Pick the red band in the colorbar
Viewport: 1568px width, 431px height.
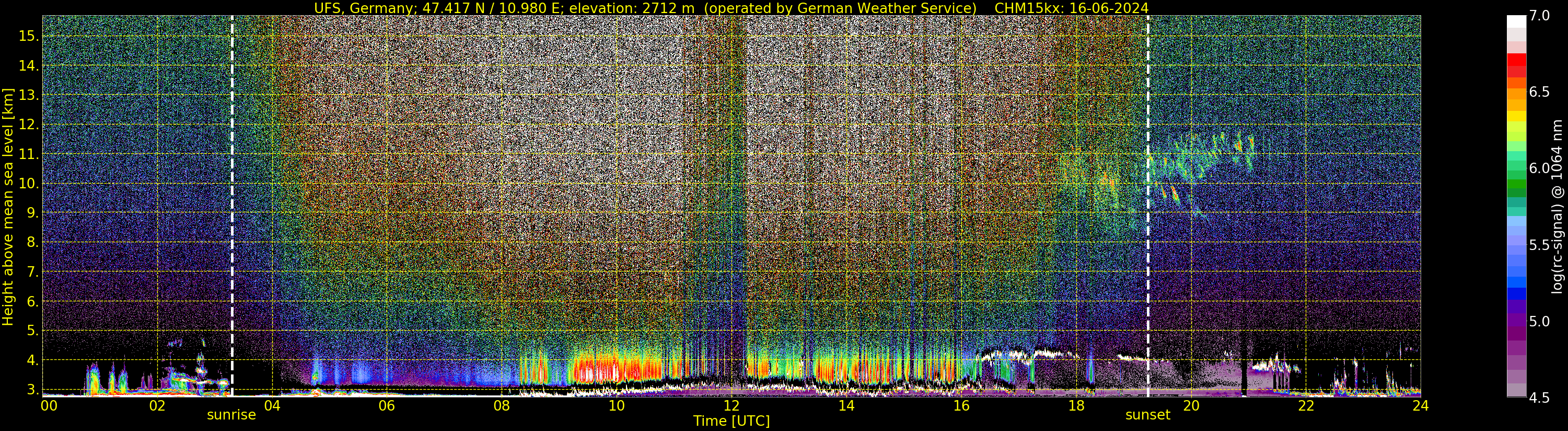coord(1516,61)
